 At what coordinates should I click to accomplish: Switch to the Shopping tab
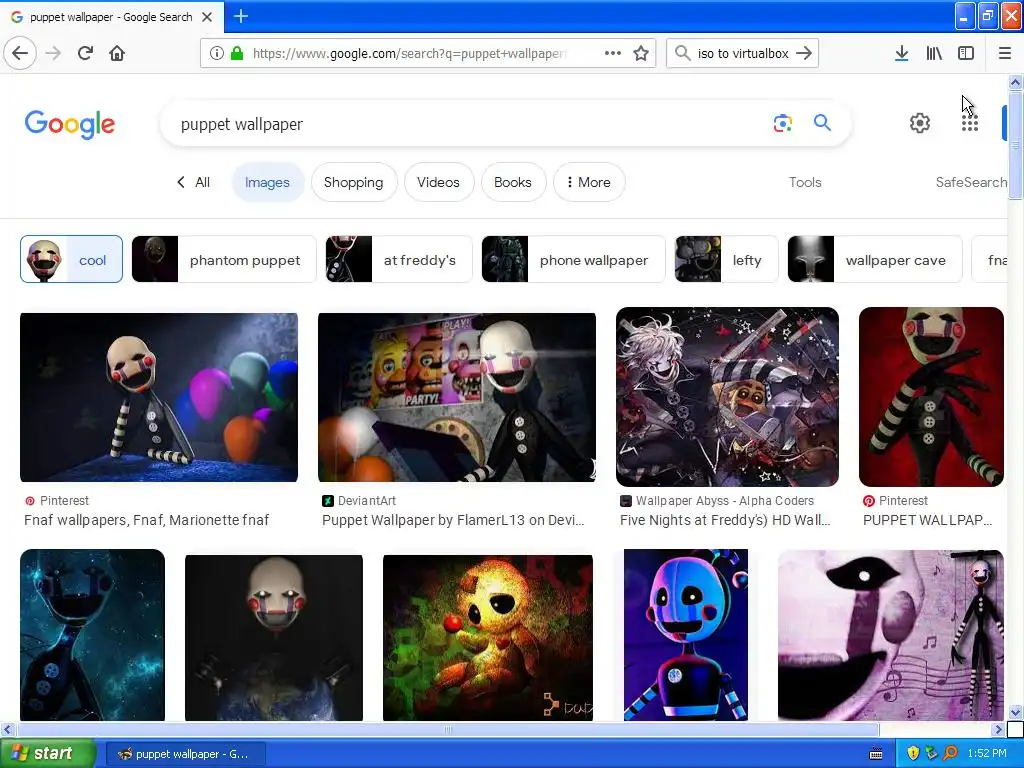pos(353,182)
